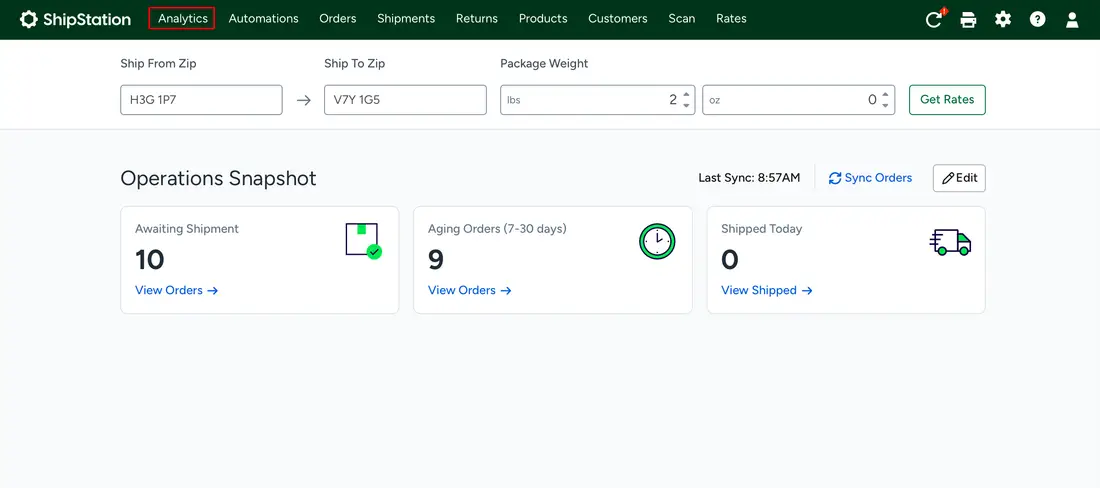
Task: Click the Sync Orders link
Action: (870, 178)
